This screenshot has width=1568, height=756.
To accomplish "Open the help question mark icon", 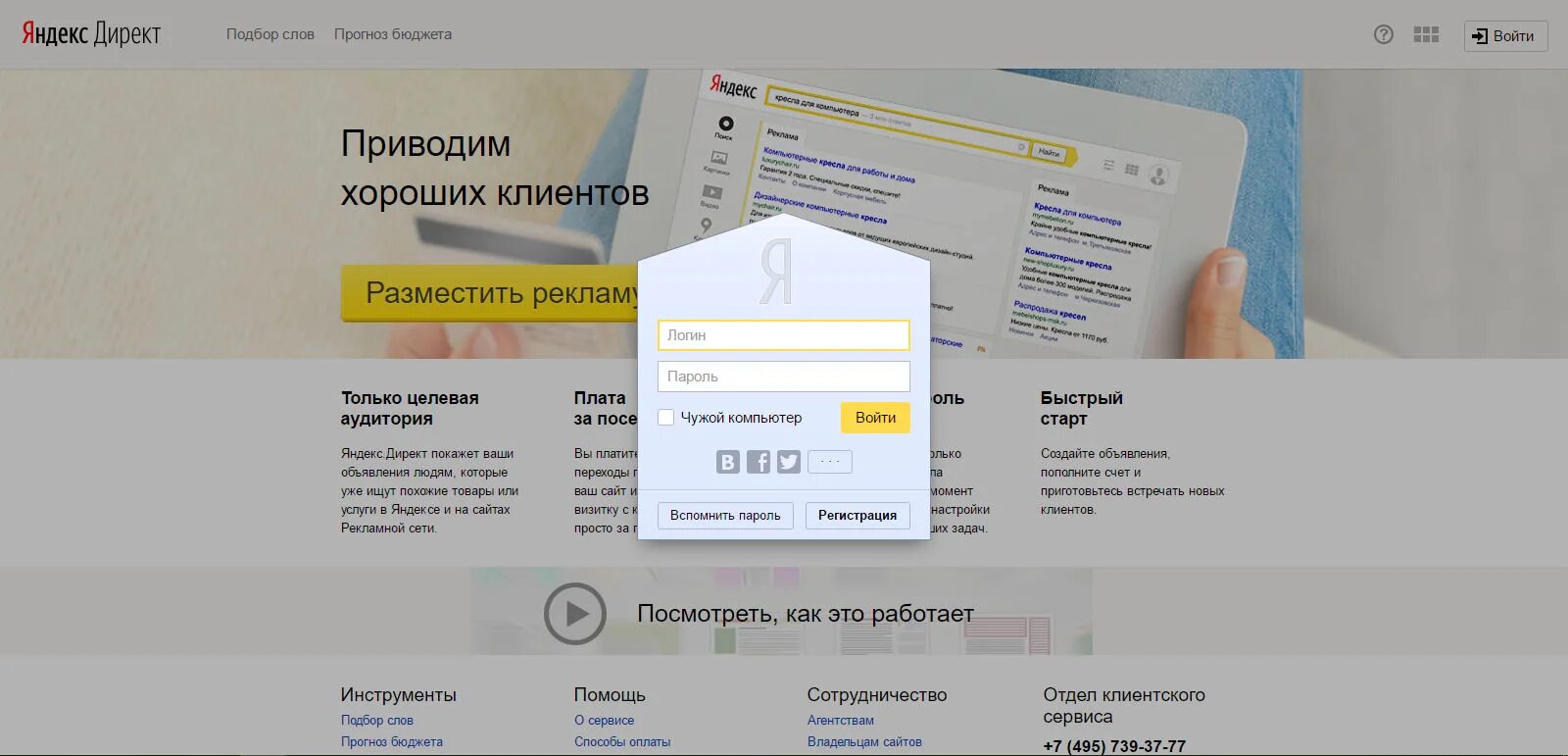I will click(1384, 34).
